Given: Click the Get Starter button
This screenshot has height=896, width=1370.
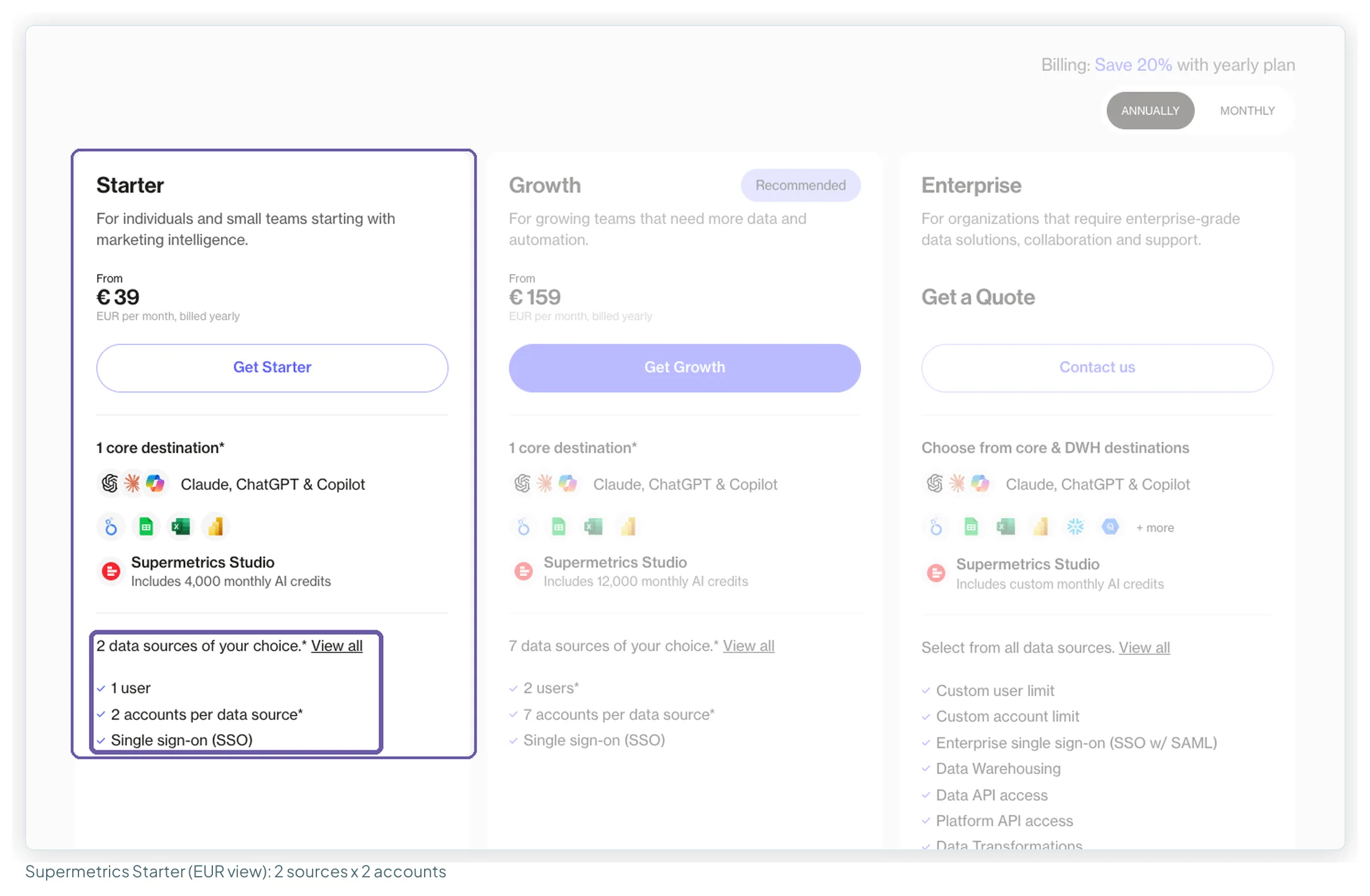Looking at the screenshot, I should pos(272,368).
